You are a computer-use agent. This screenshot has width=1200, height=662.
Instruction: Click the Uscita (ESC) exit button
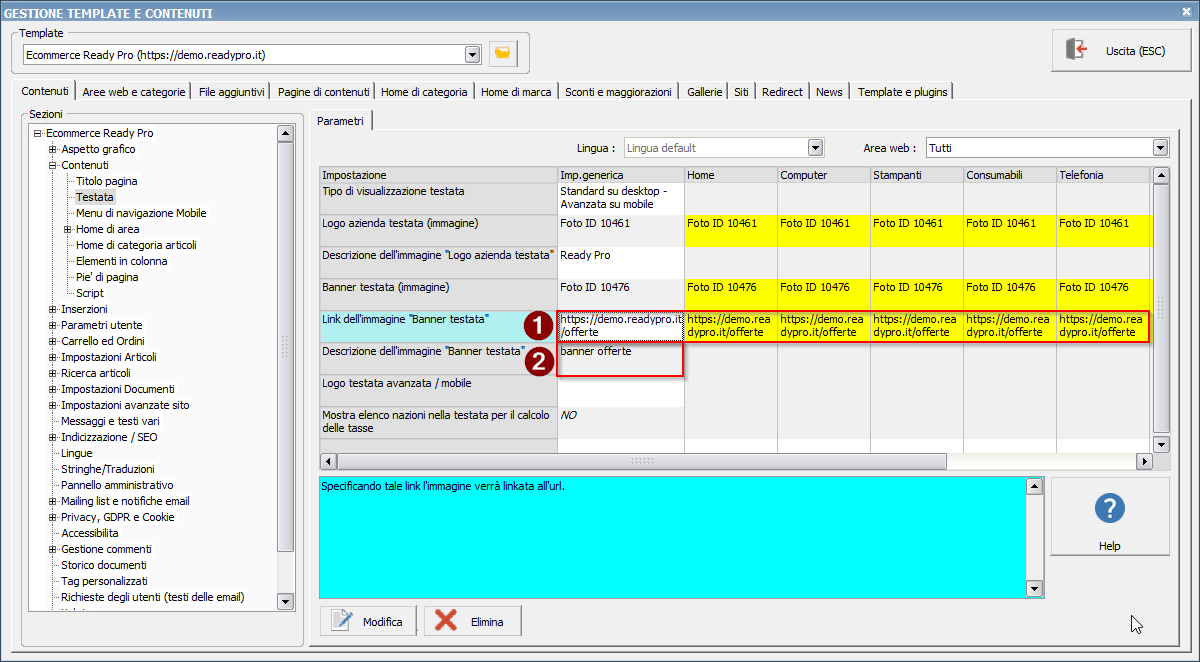[1121, 50]
